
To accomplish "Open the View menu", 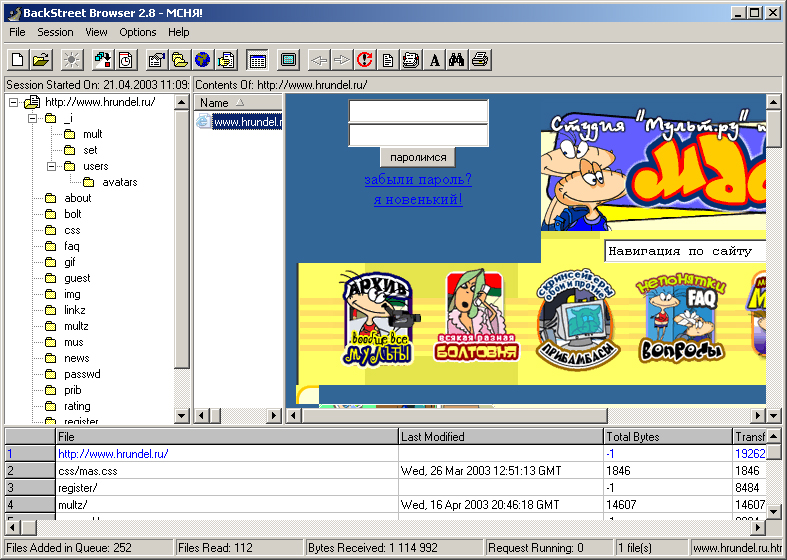I will pos(96,32).
